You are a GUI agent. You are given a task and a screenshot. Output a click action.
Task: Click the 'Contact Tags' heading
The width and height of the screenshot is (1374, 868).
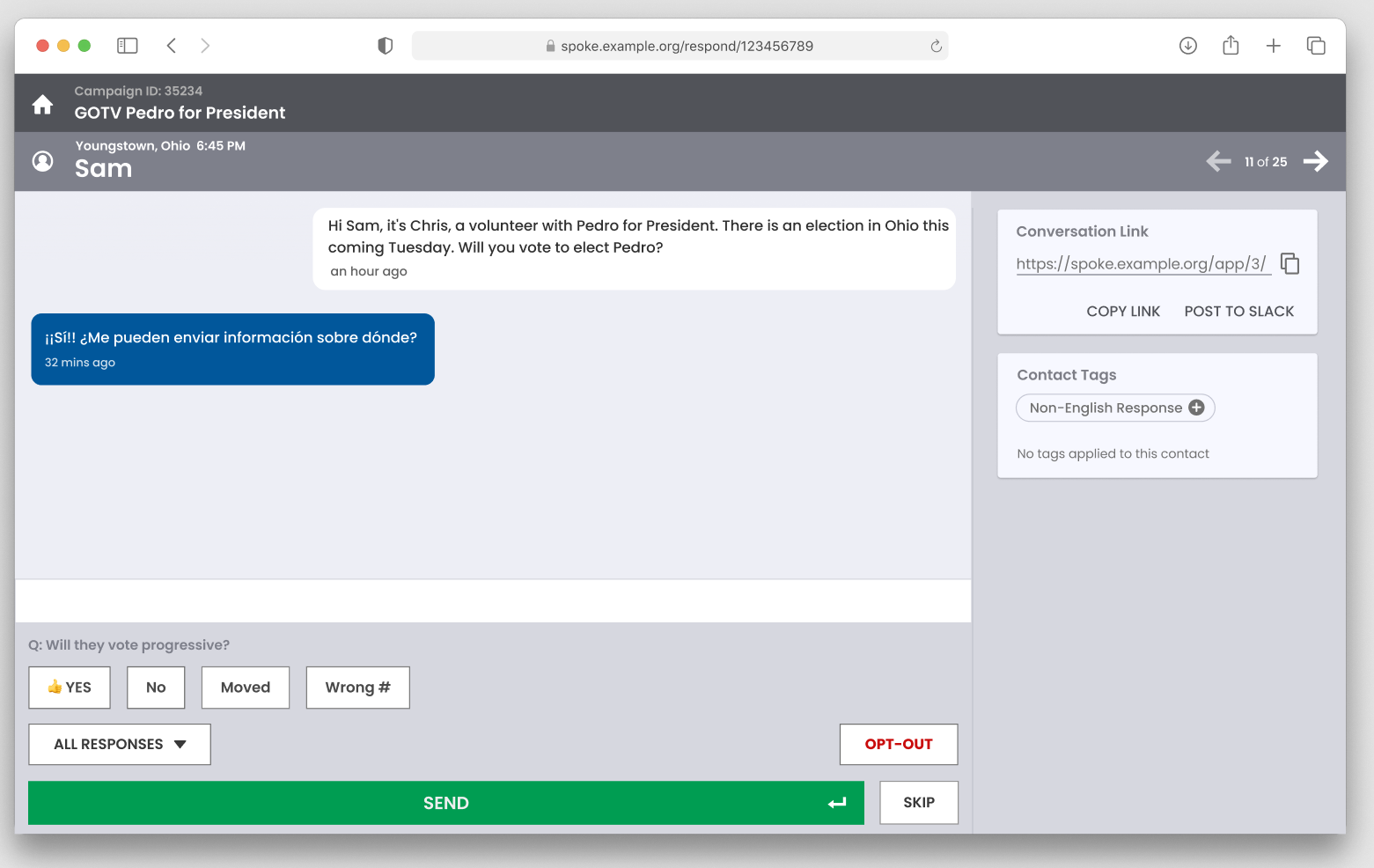pyautogui.click(x=1066, y=375)
